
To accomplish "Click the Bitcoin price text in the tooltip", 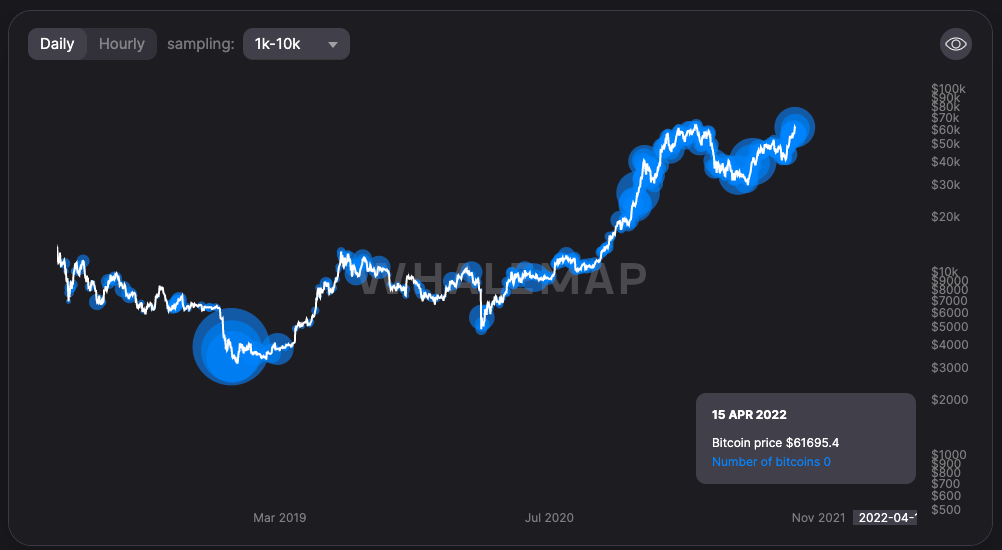I will tap(775, 442).
